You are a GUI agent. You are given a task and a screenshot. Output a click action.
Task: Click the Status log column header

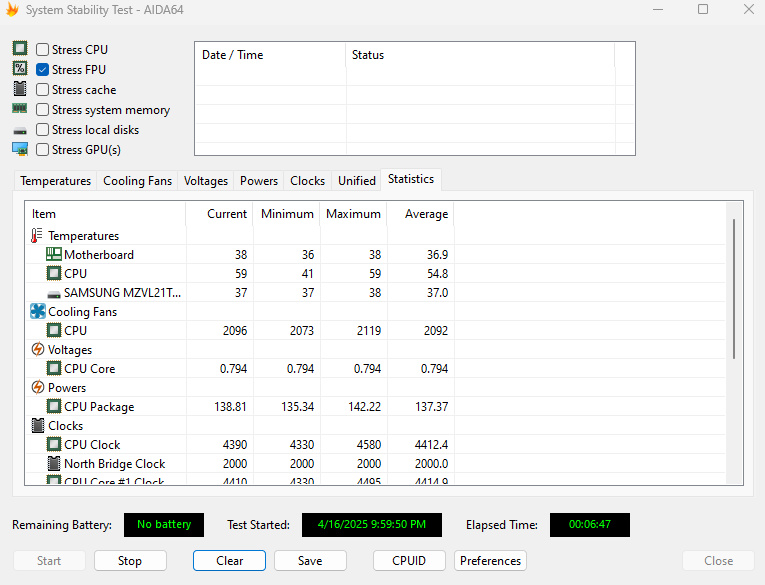tap(480, 55)
